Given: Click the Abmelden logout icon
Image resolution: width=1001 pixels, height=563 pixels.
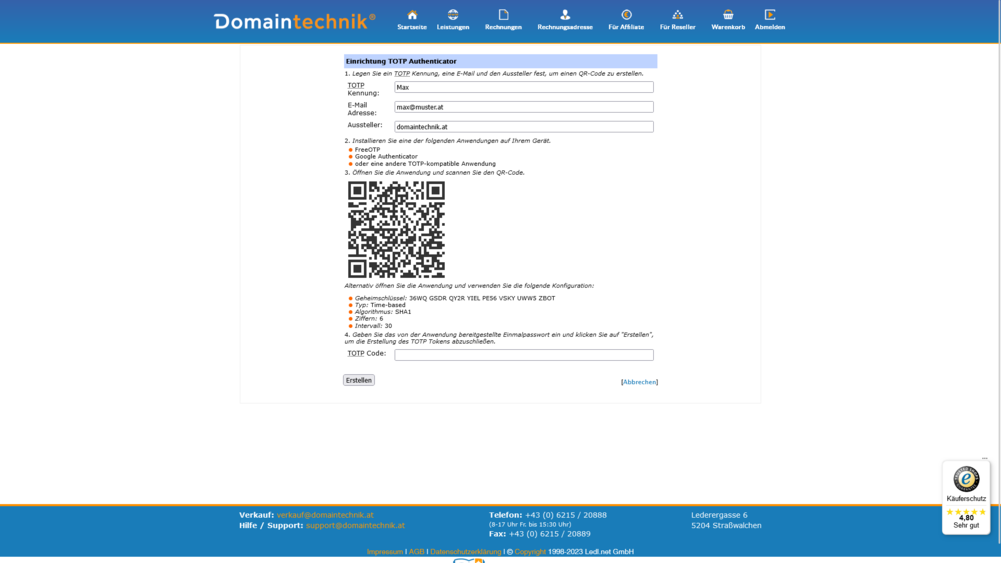Looking at the screenshot, I should point(770,15).
